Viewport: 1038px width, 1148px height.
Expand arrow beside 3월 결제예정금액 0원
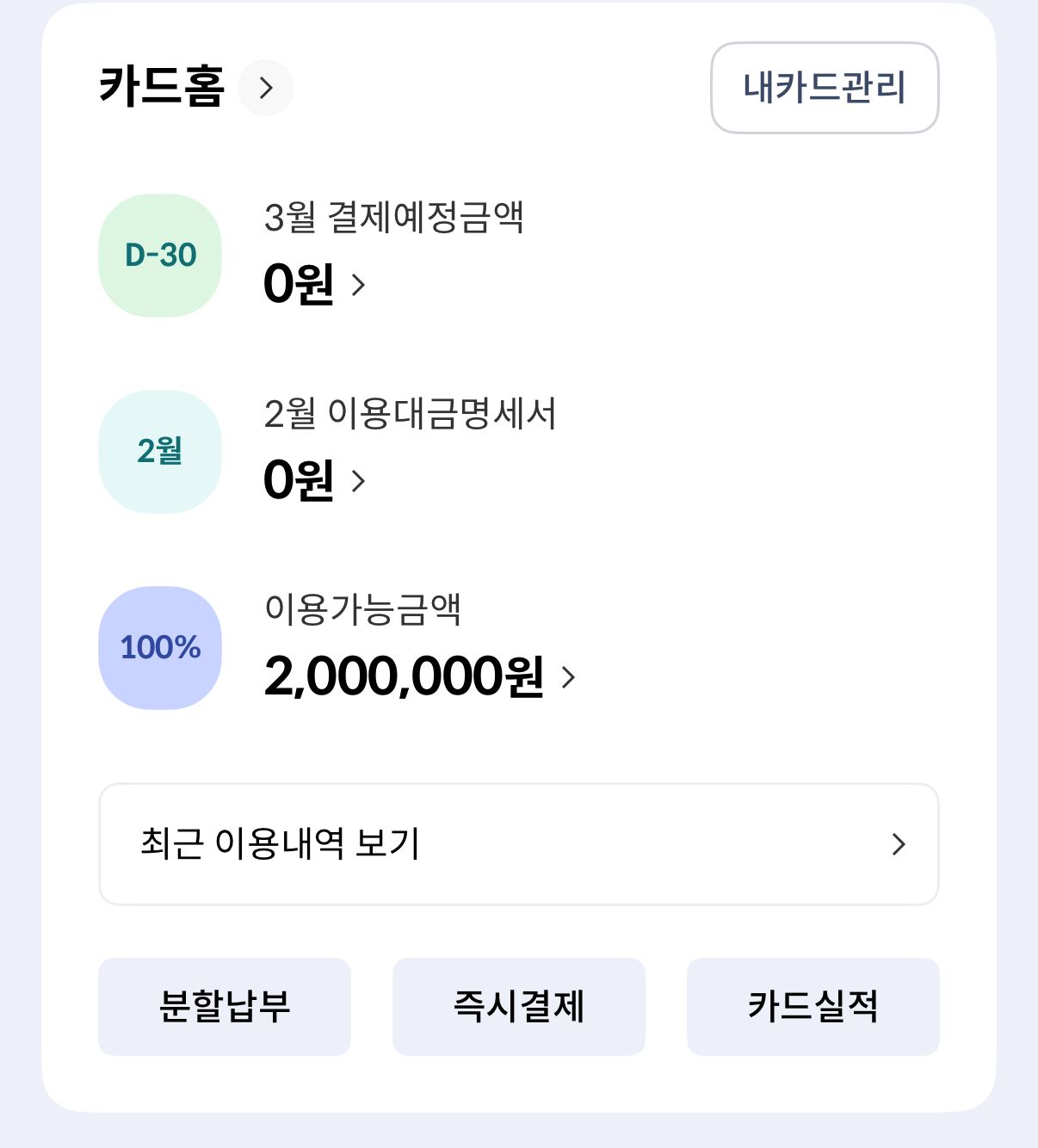pyautogui.click(x=359, y=285)
